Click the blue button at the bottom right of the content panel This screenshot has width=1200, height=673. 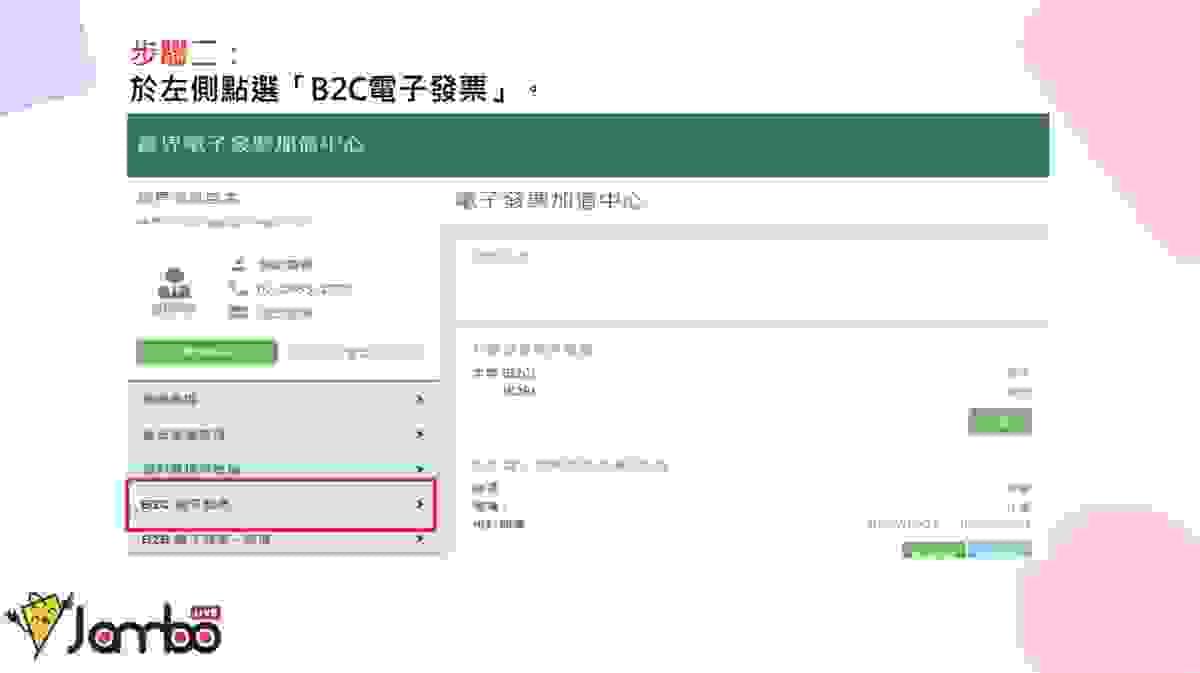[x=998, y=550]
